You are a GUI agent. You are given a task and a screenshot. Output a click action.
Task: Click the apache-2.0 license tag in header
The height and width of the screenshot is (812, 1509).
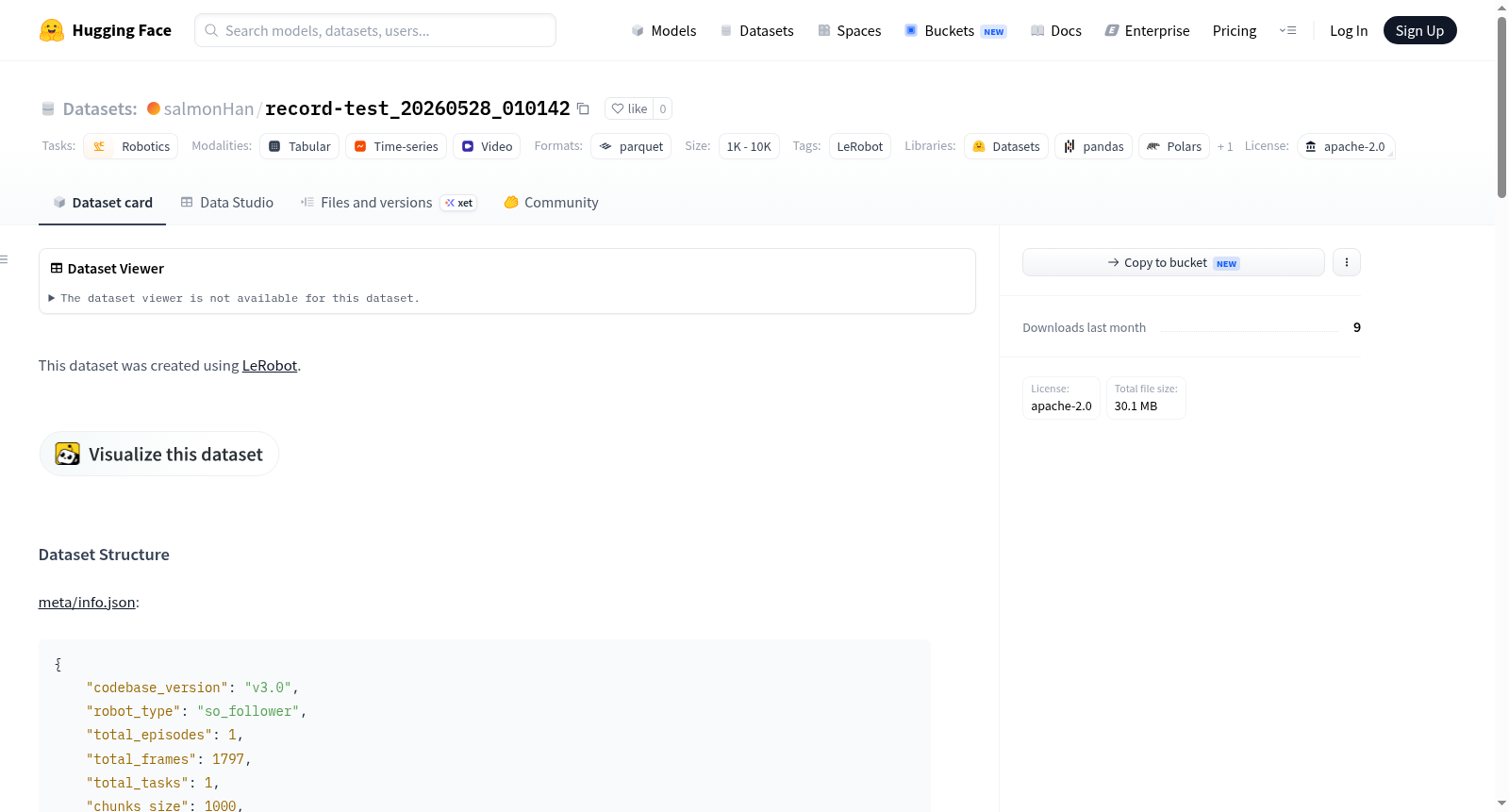pyautogui.click(x=1346, y=146)
